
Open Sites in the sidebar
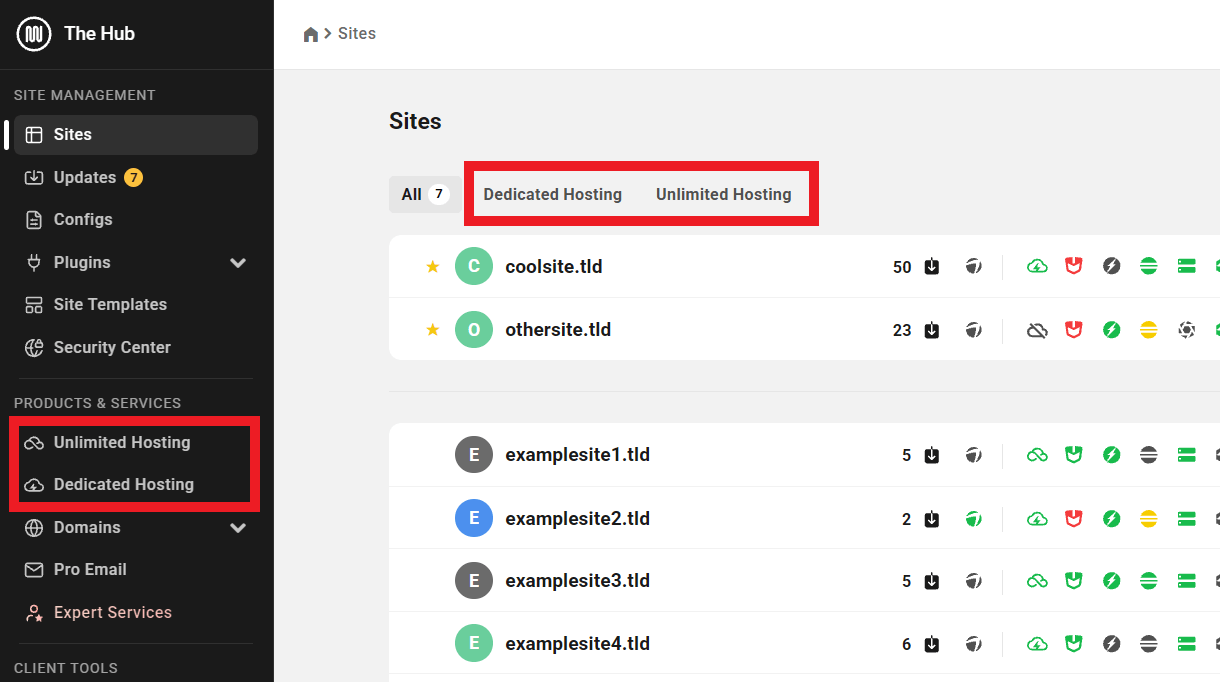(136, 135)
